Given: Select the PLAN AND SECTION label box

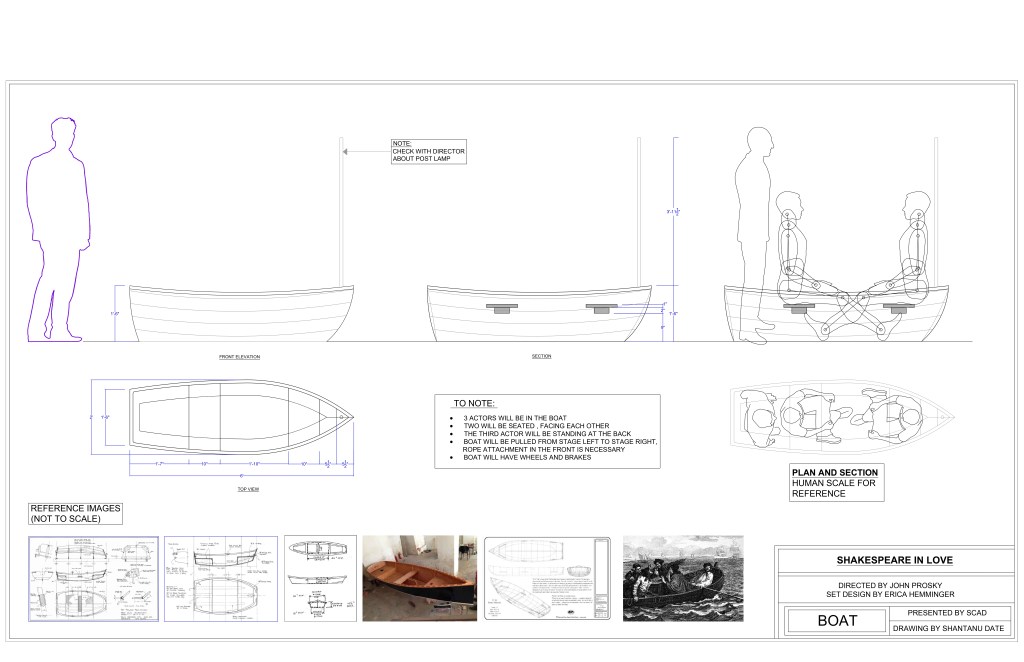Looking at the screenshot, I should point(833,482).
